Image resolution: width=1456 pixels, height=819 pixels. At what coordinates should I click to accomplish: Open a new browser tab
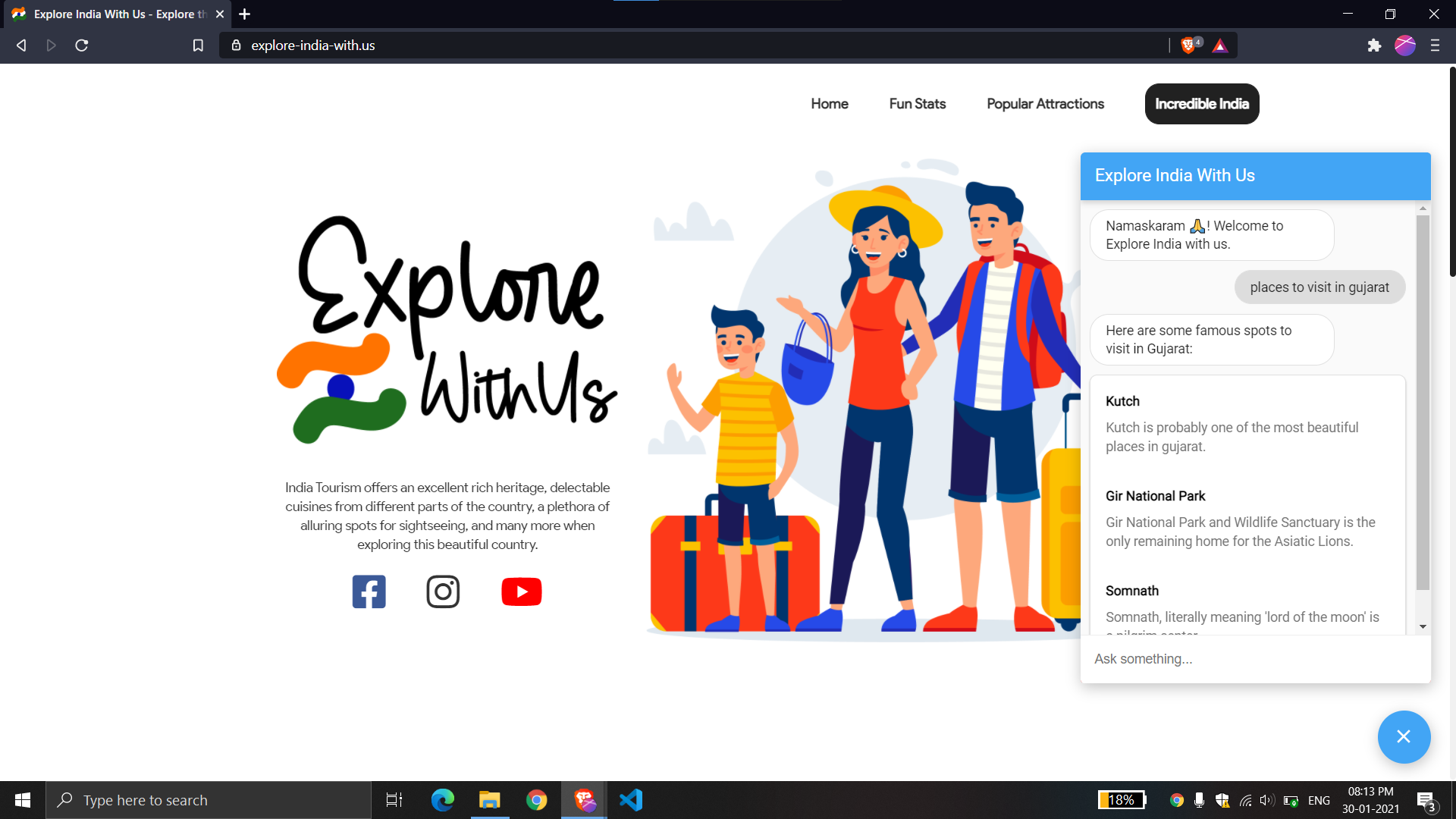[244, 14]
